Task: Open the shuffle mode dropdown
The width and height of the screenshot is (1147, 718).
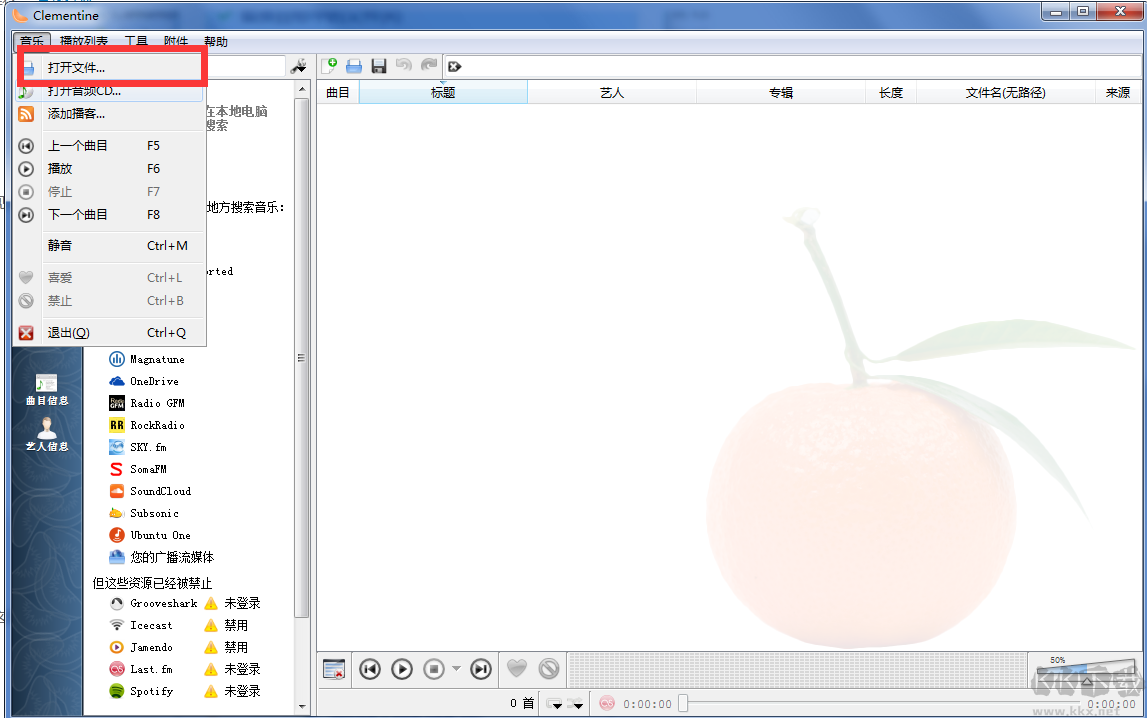Action: tap(577, 703)
